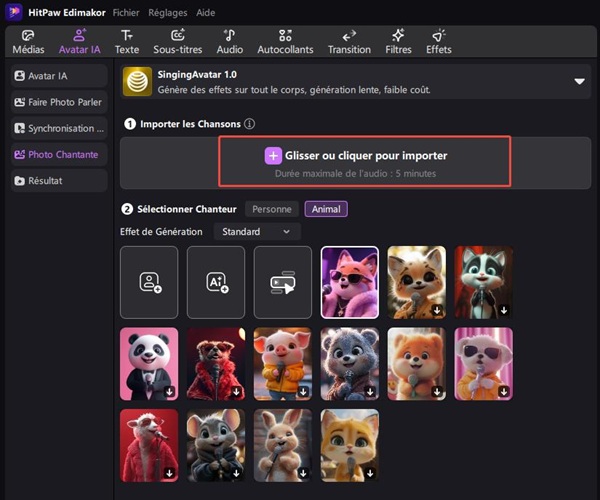Download the leopard cub avatar via arrow icon
Viewport: 600px width, 500px height.
[437, 310]
